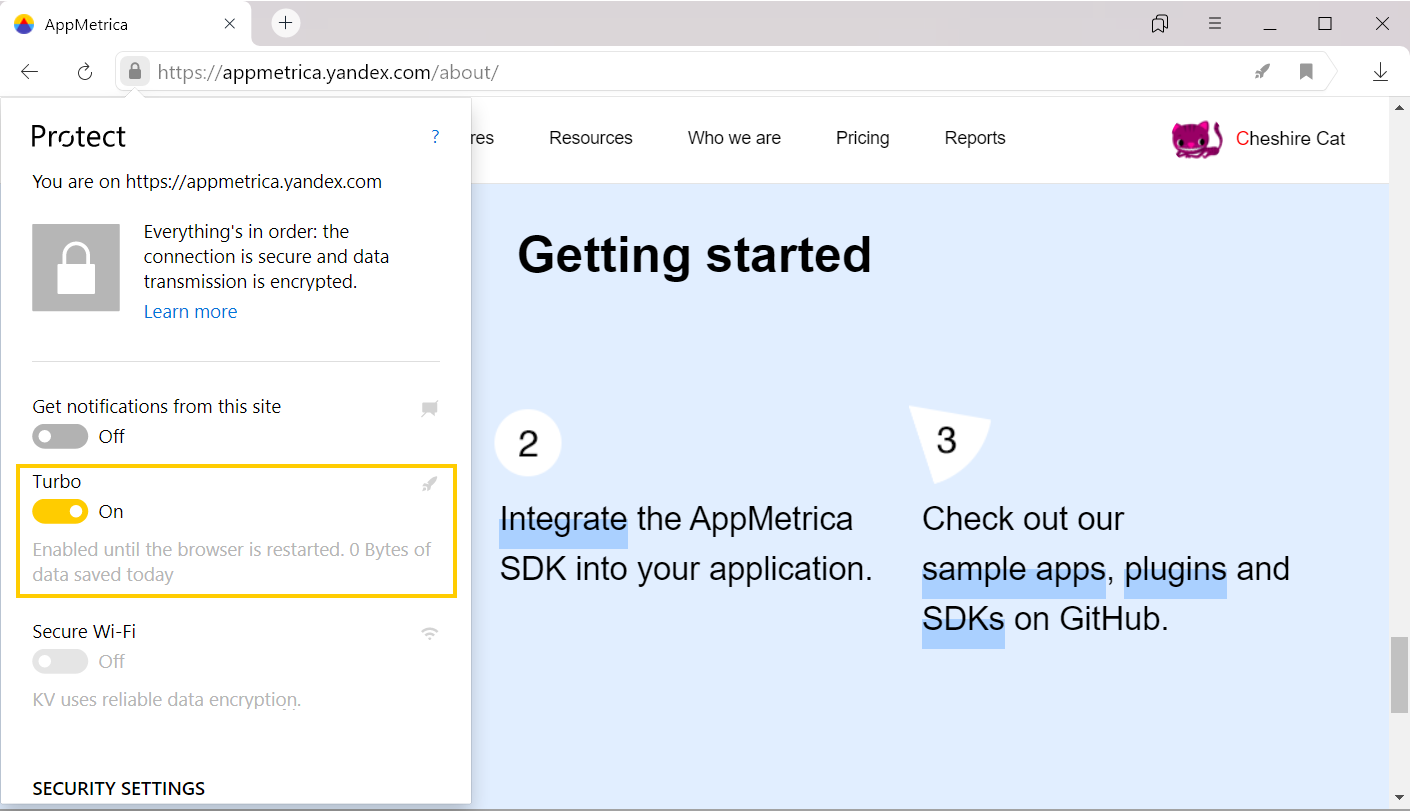Click 'Enabled until the browser is restarted' text
1410x811 pixels.
click(187, 549)
